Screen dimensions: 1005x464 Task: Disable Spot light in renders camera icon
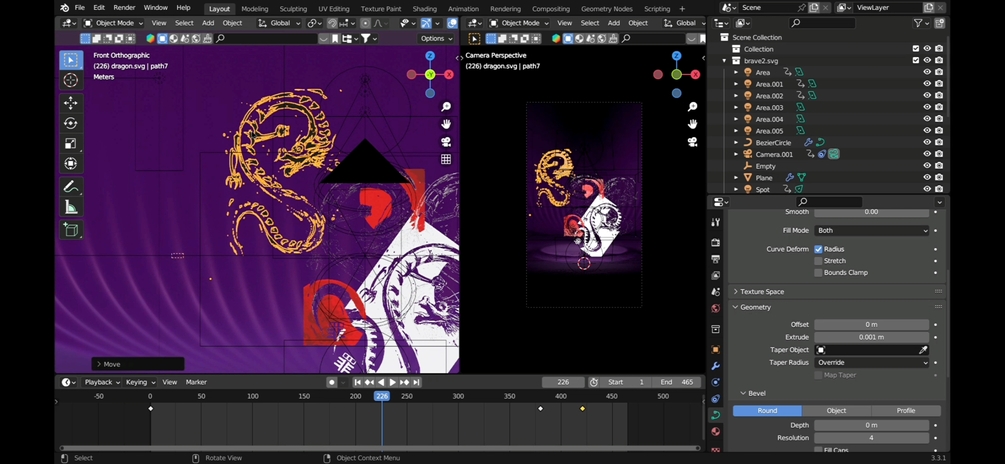(939, 189)
